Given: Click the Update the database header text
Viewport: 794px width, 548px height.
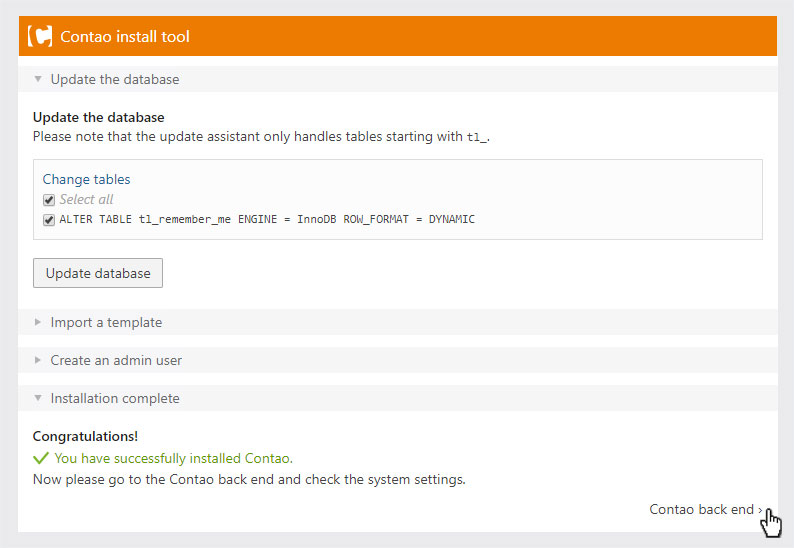Looking at the screenshot, I should click(x=115, y=80).
